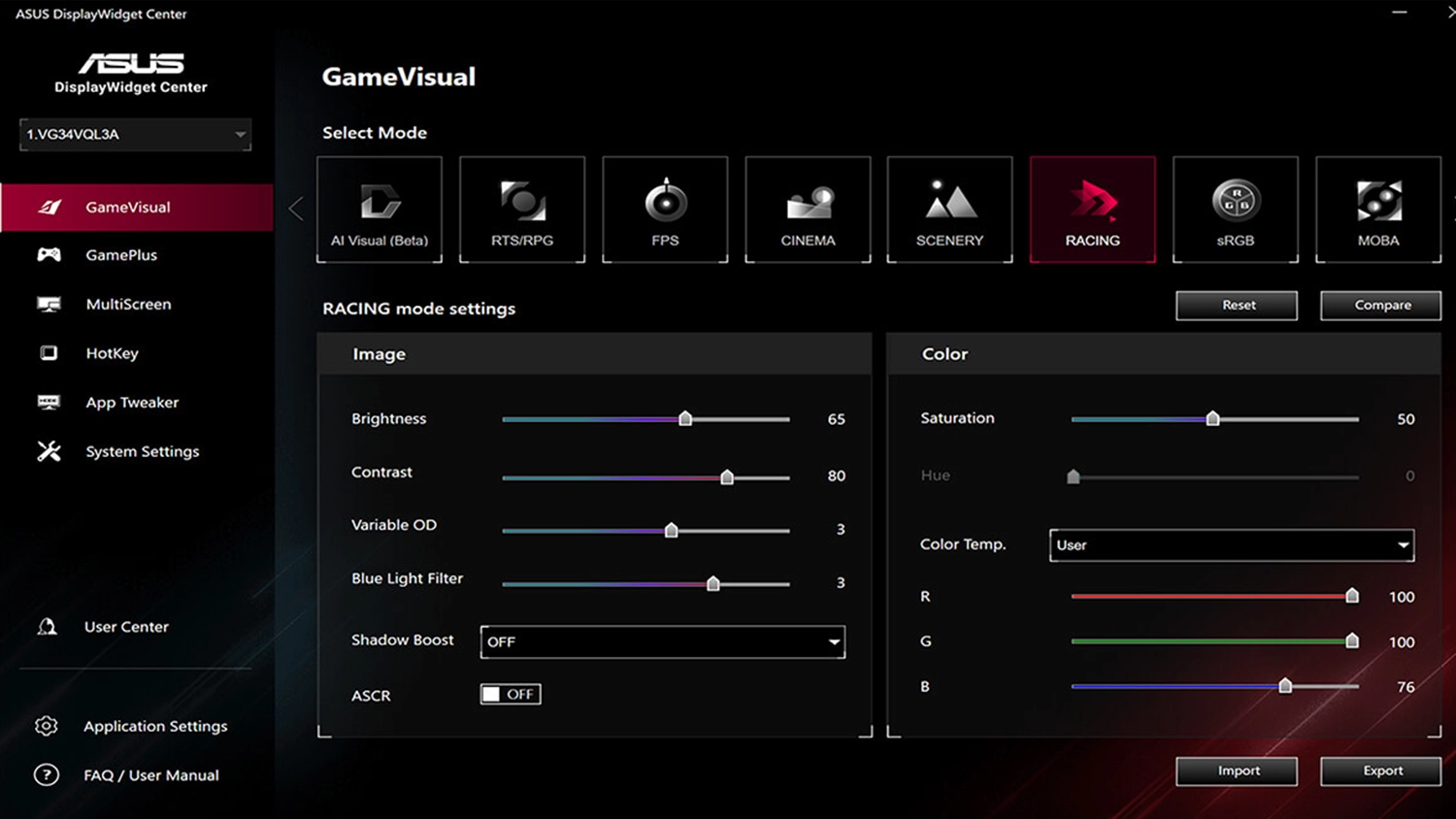Click the HotKey sidebar icon
Image resolution: width=1456 pixels, height=819 pixels.
pyautogui.click(x=49, y=353)
